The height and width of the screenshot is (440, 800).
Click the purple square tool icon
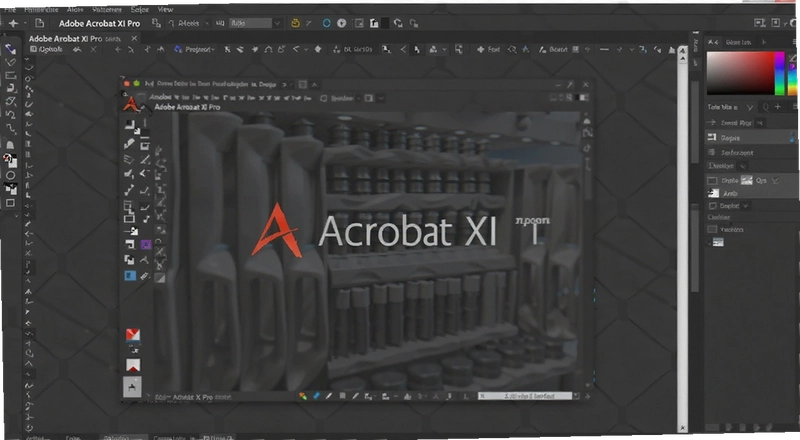(x=145, y=245)
